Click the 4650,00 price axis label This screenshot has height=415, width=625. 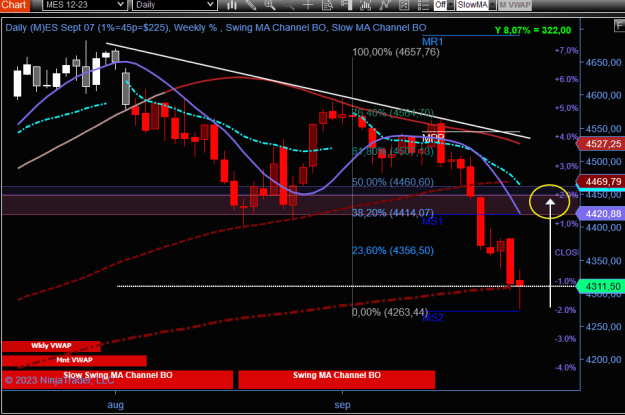point(603,63)
